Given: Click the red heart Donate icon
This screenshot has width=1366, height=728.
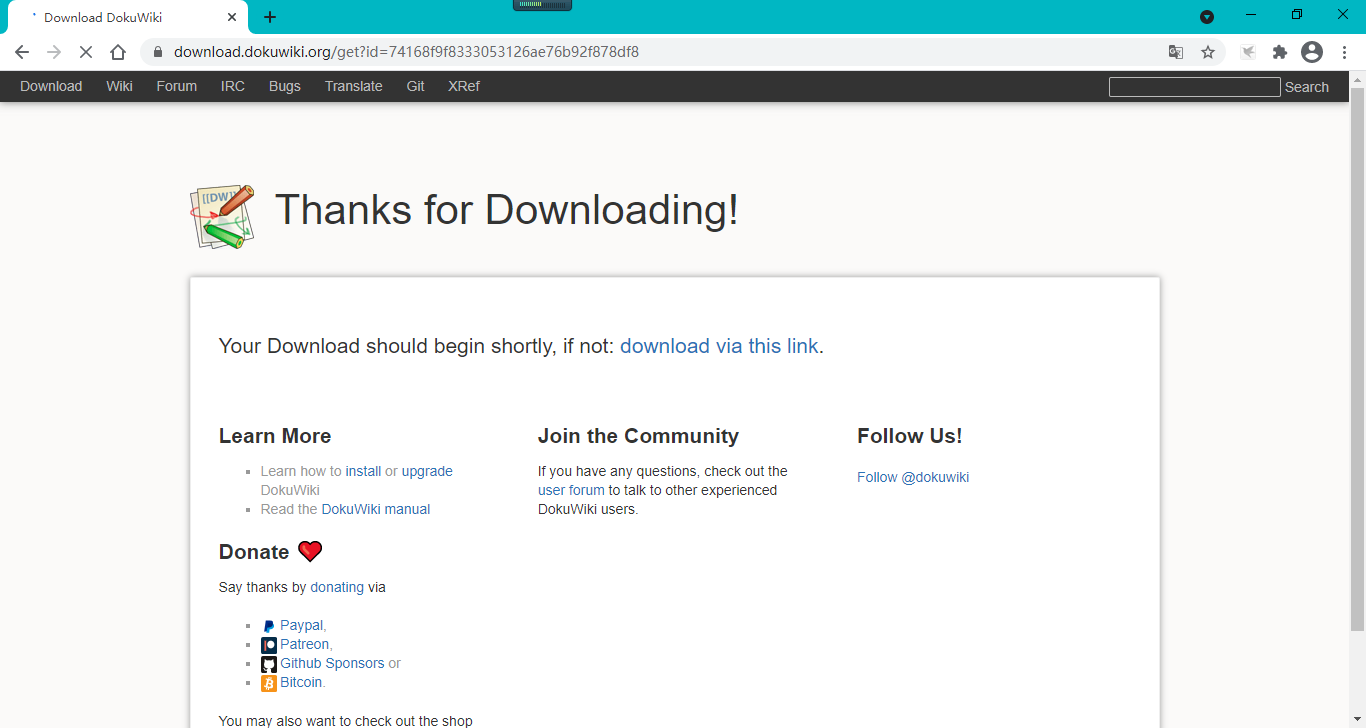Looking at the screenshot, I should pyautogui.click(x=310, y=551).
